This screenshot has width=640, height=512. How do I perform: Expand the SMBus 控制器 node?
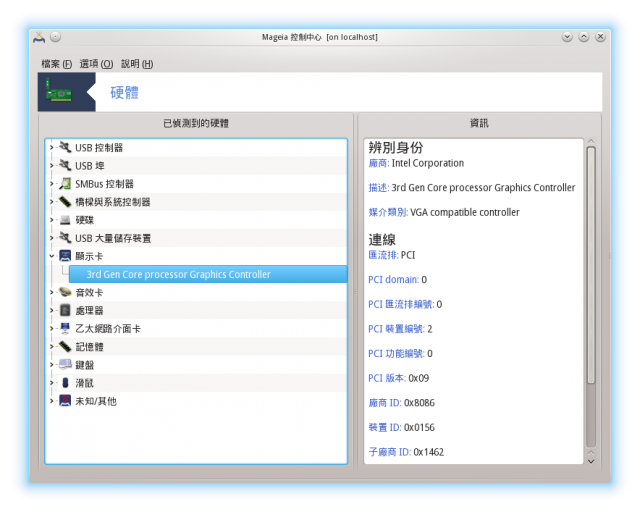[51, 184]
